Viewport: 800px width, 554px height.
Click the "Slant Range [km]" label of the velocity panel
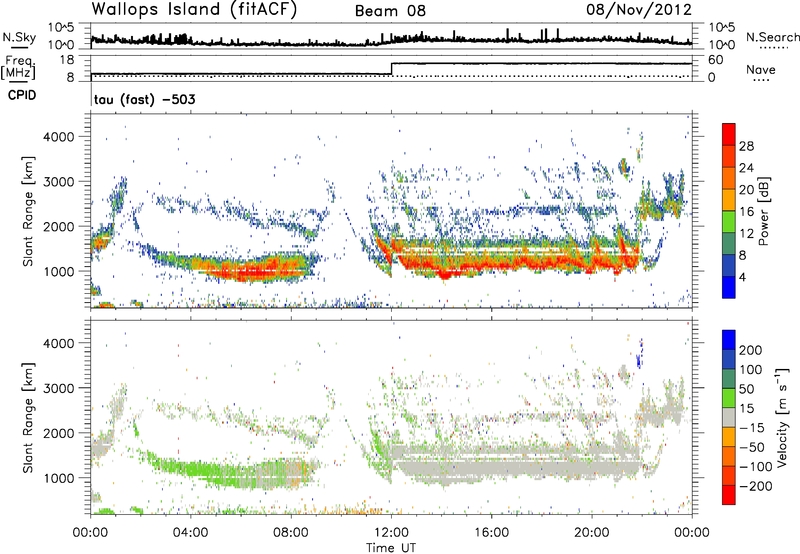point(28,417)
